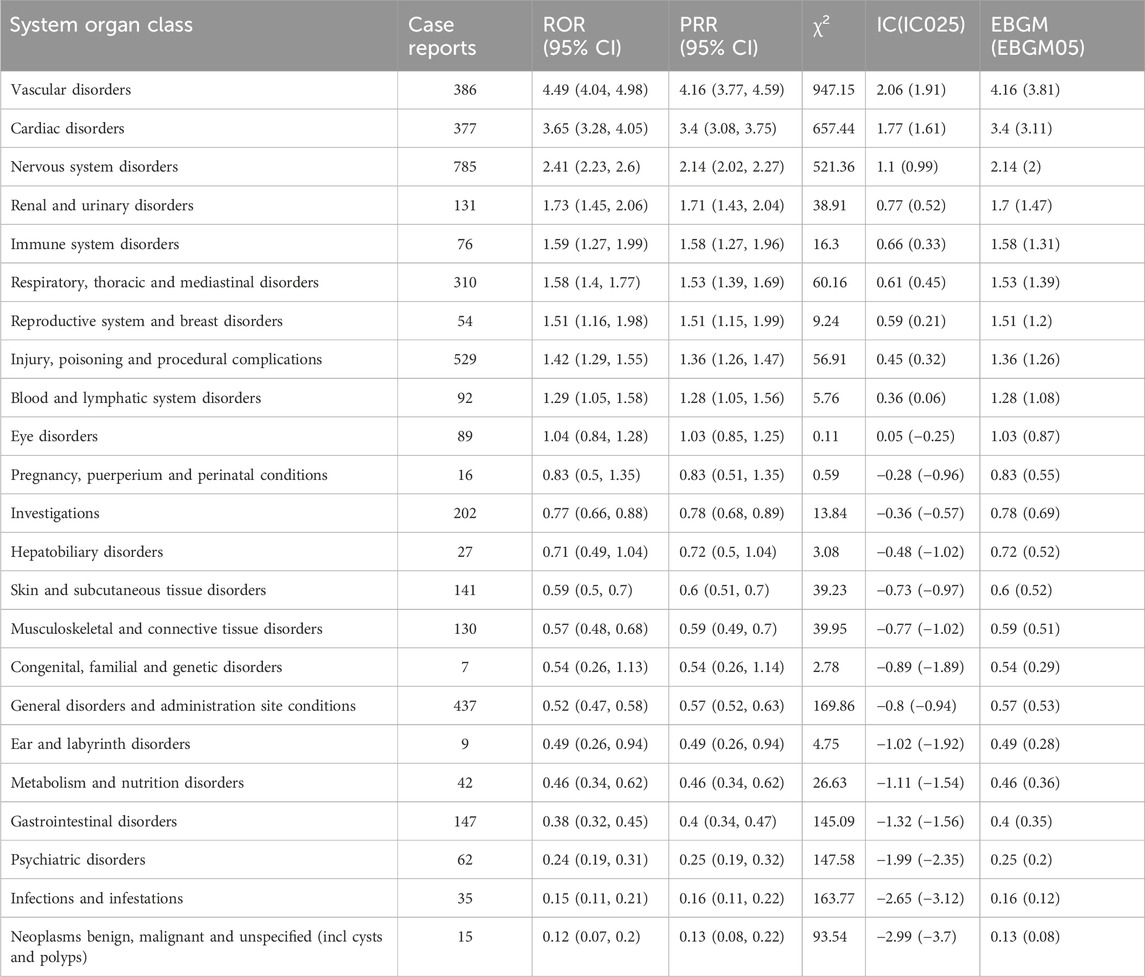
Task: Select the 'Nervous system disorders' row label
Action: (x=94, y=167)
